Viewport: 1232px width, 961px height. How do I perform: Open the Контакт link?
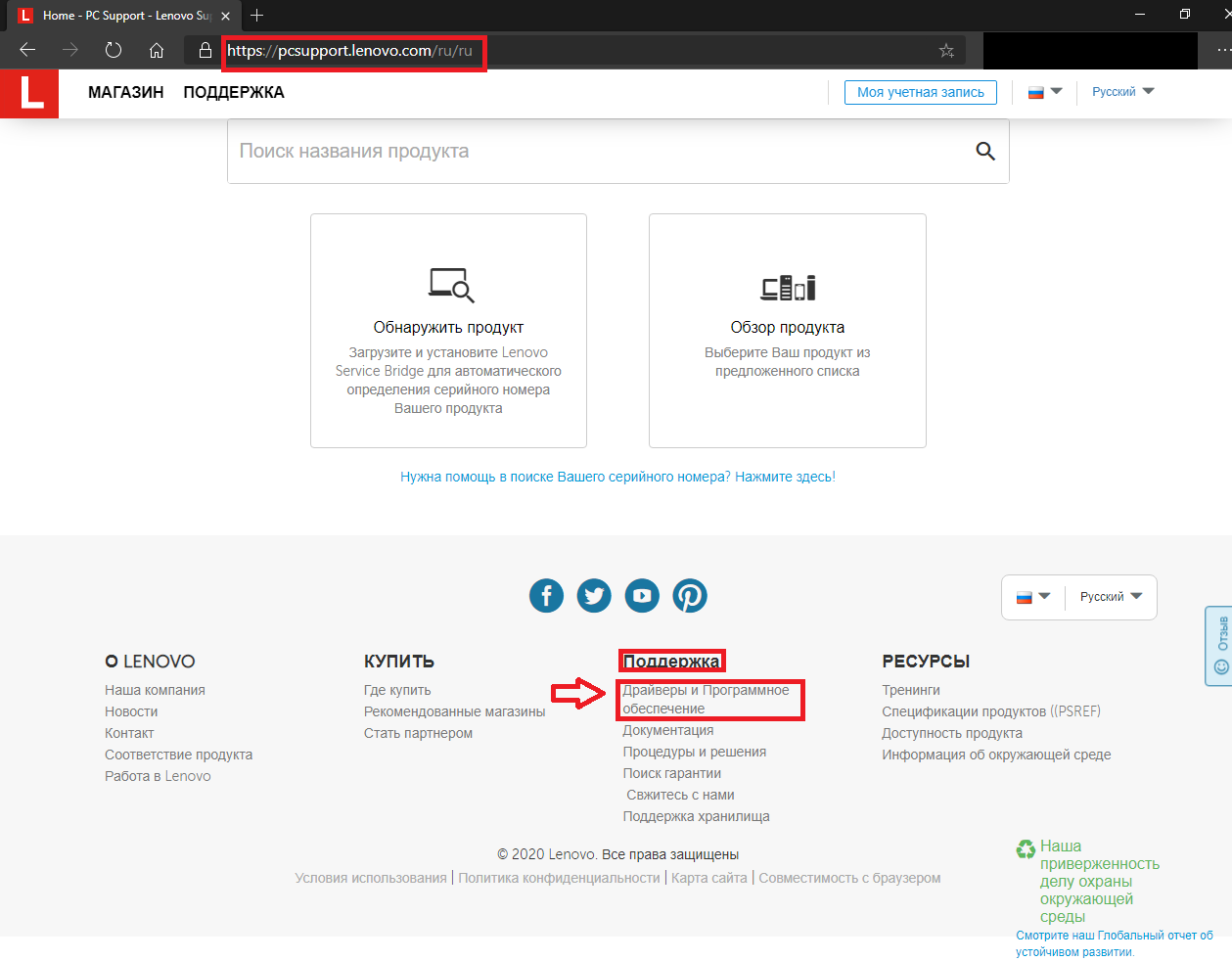(129, 733)
